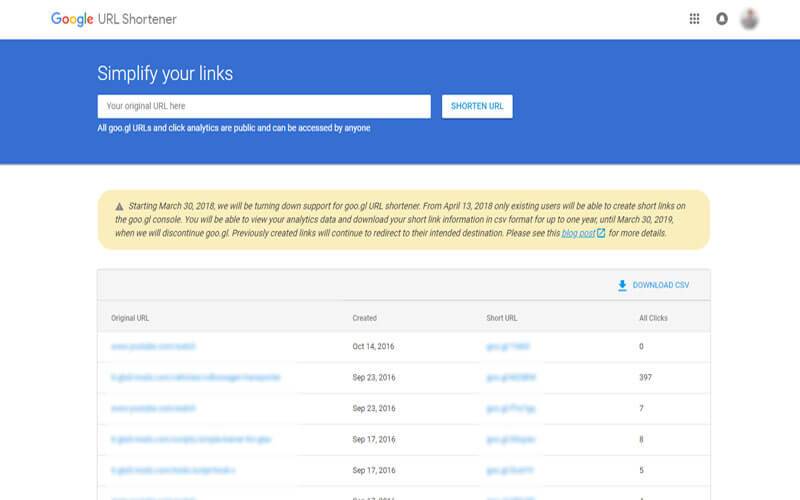Click the notifications bell icon
The image size is (800, 500).
(x=722, y=19)
